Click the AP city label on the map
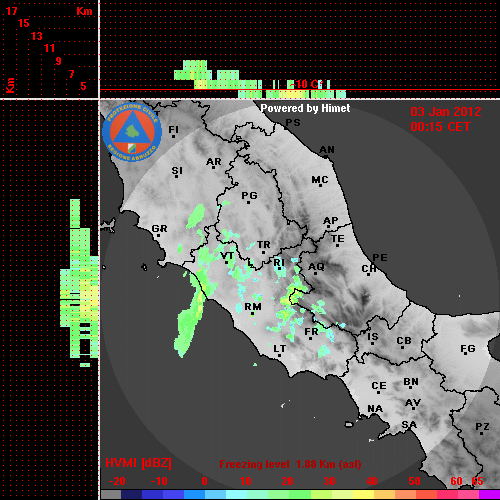The image size is (500, 500). pos(331,220)
